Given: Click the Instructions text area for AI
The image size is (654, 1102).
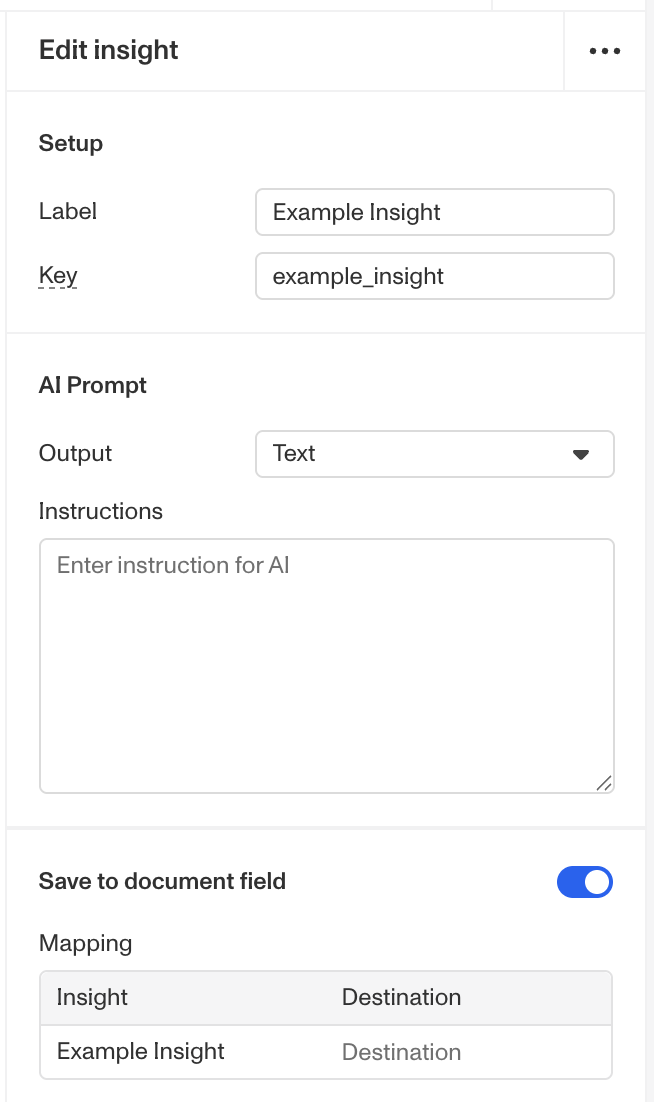Looking at the screenshot, I should (x=326, y=665).
